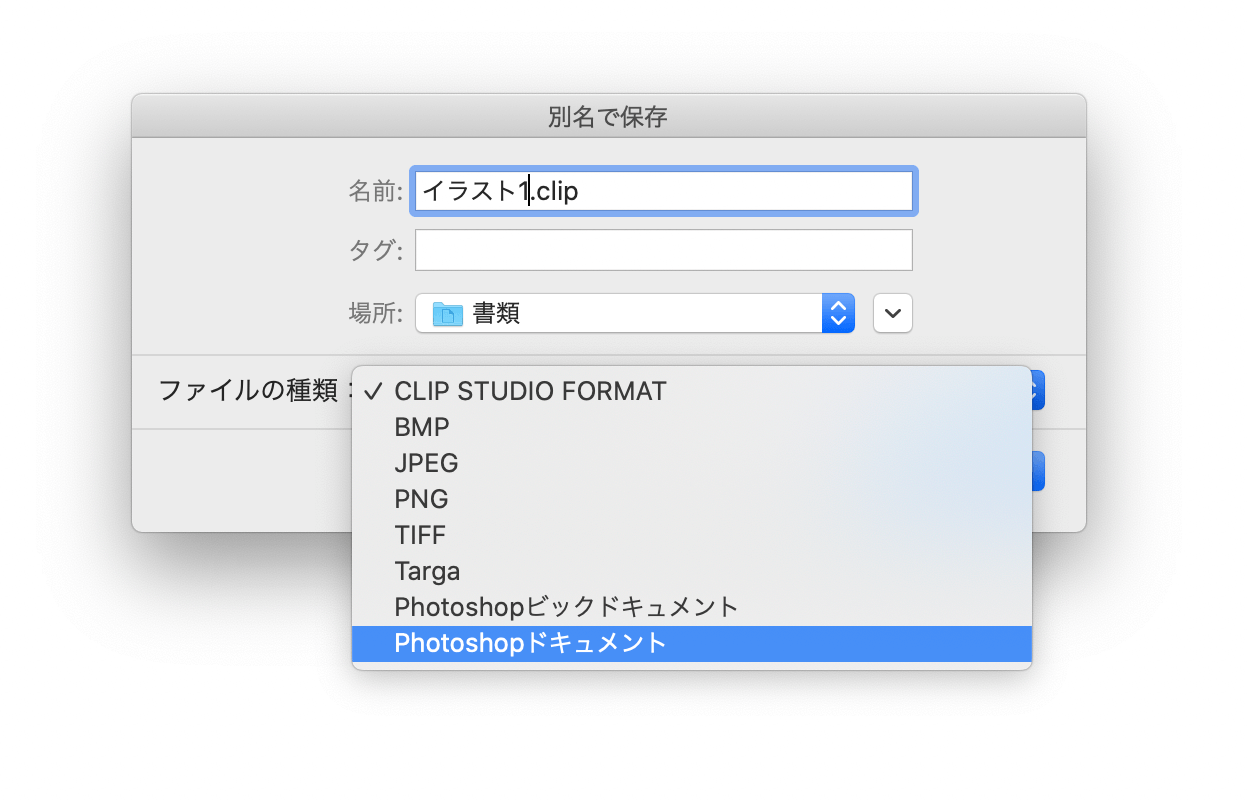Expand the dialog with the chevron button
This screenshot has height=800, width=1248.
point(891,312)
